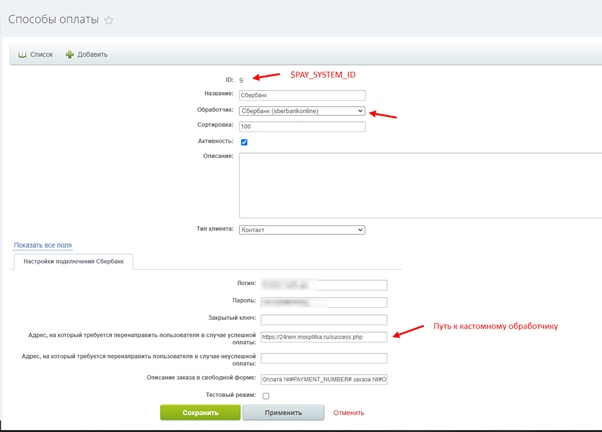Open the Обработчик dropdown

pyautogui.click(x=302, y=111)
